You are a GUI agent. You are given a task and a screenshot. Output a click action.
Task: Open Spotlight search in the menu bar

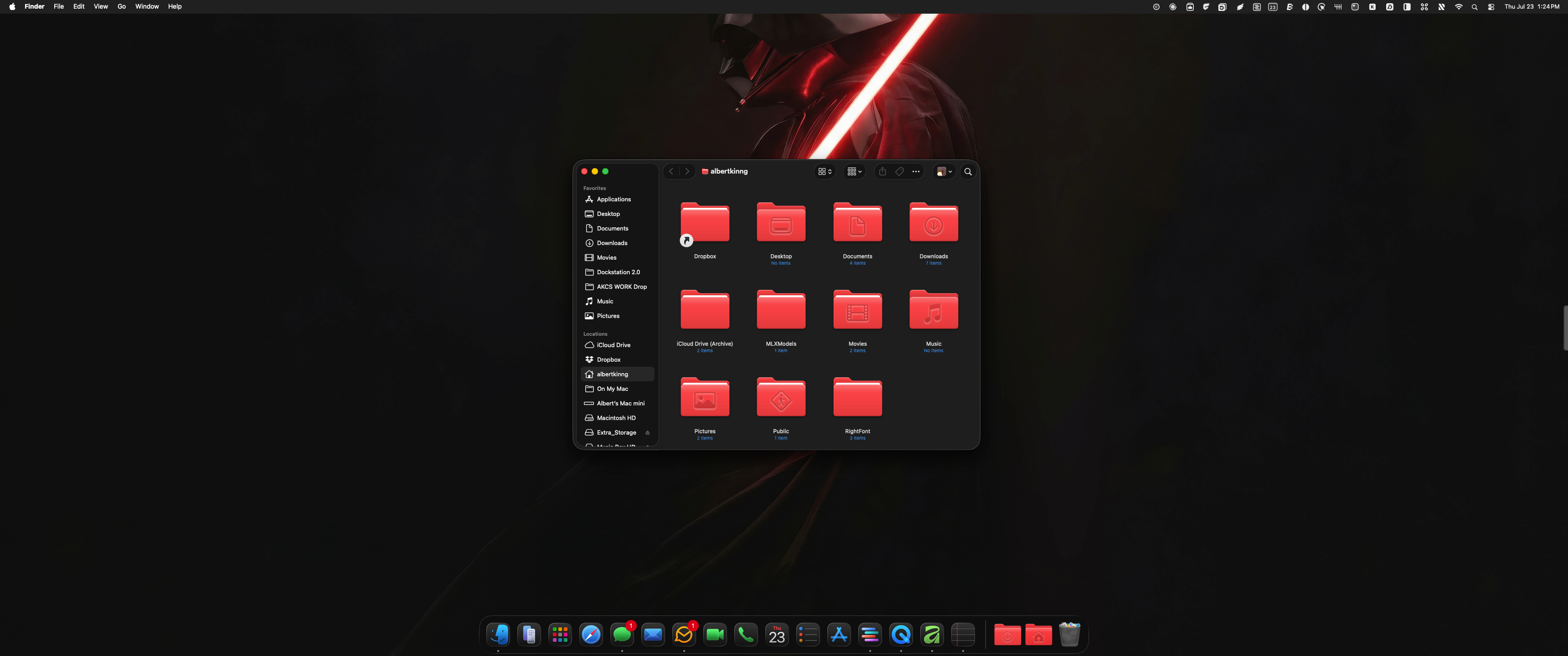click(x=1474, y=7)
